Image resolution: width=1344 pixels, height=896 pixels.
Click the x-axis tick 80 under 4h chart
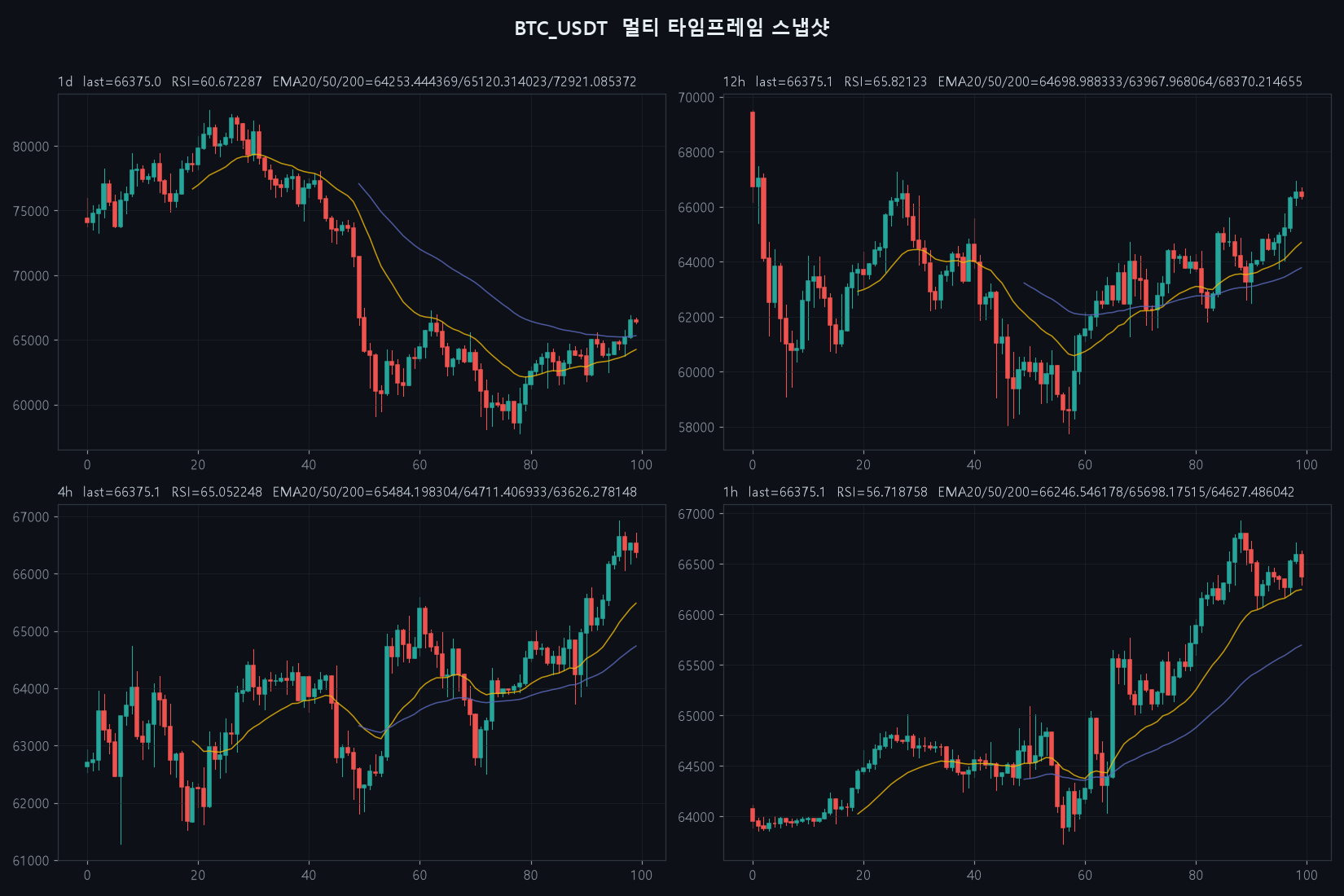(530, 875)
